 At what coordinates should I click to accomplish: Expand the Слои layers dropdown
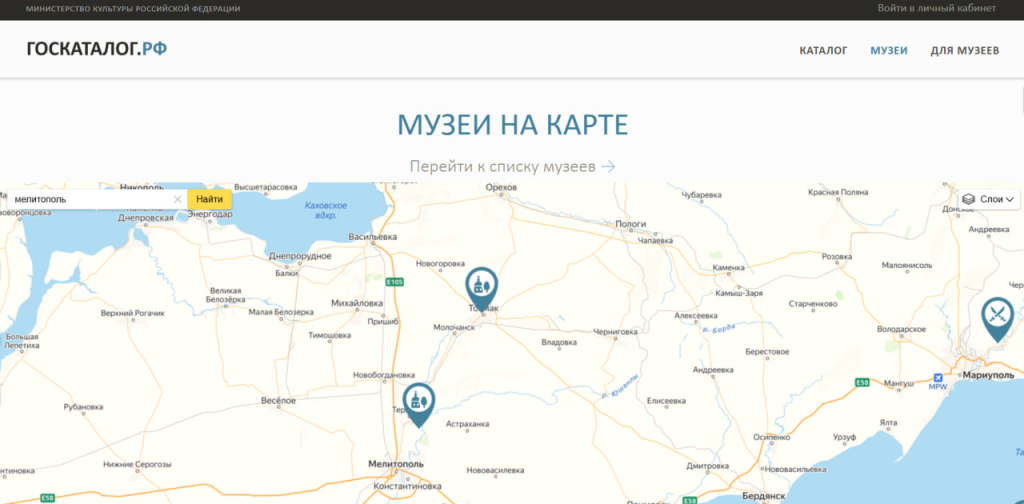pos(990,199)
